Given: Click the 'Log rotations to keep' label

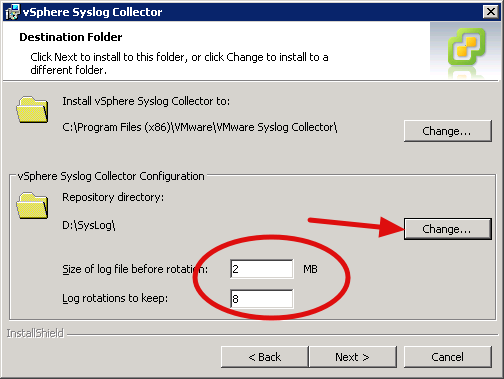Looking at the screenshot, I should (x=115, y=298).
